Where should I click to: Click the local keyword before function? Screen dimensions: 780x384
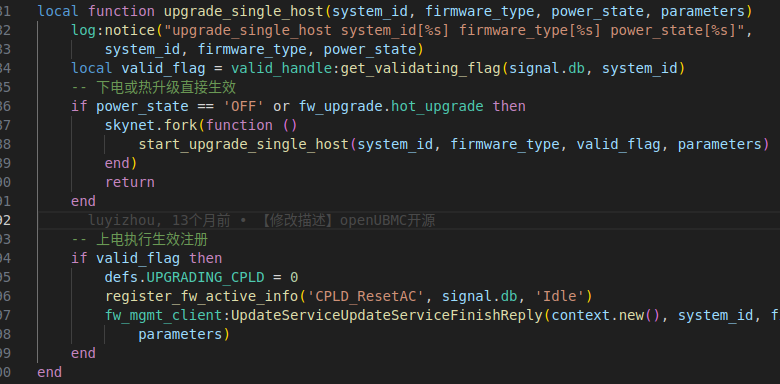(58, 11)
